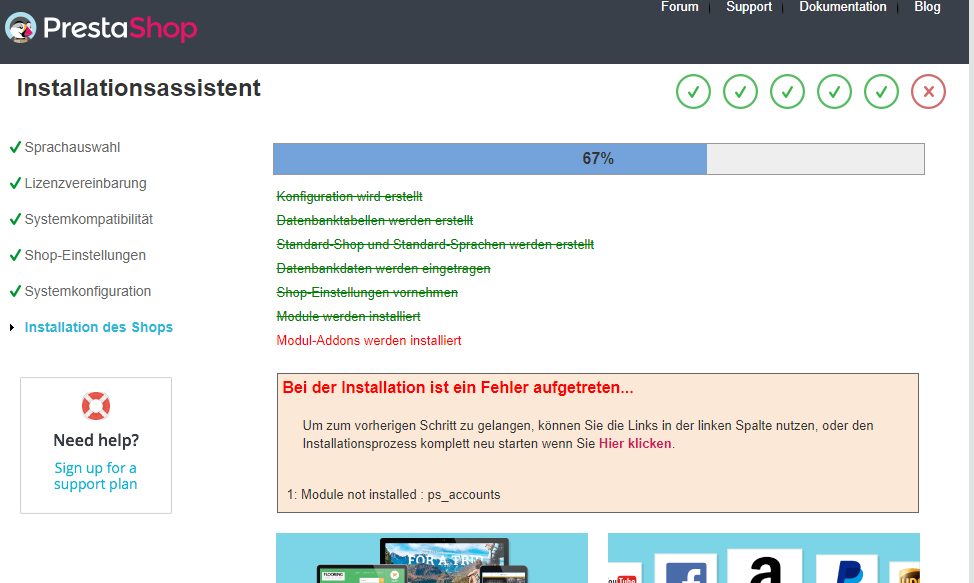
Task: Click 'Shop-Einstellungen vornehmen' line
Action: [367, 292]
